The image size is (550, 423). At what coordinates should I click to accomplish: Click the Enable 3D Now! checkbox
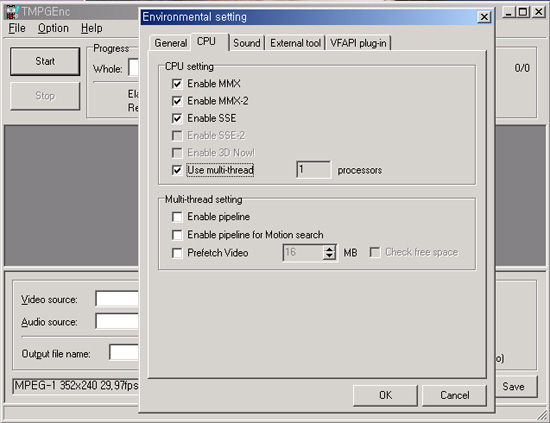pos(177,153)
